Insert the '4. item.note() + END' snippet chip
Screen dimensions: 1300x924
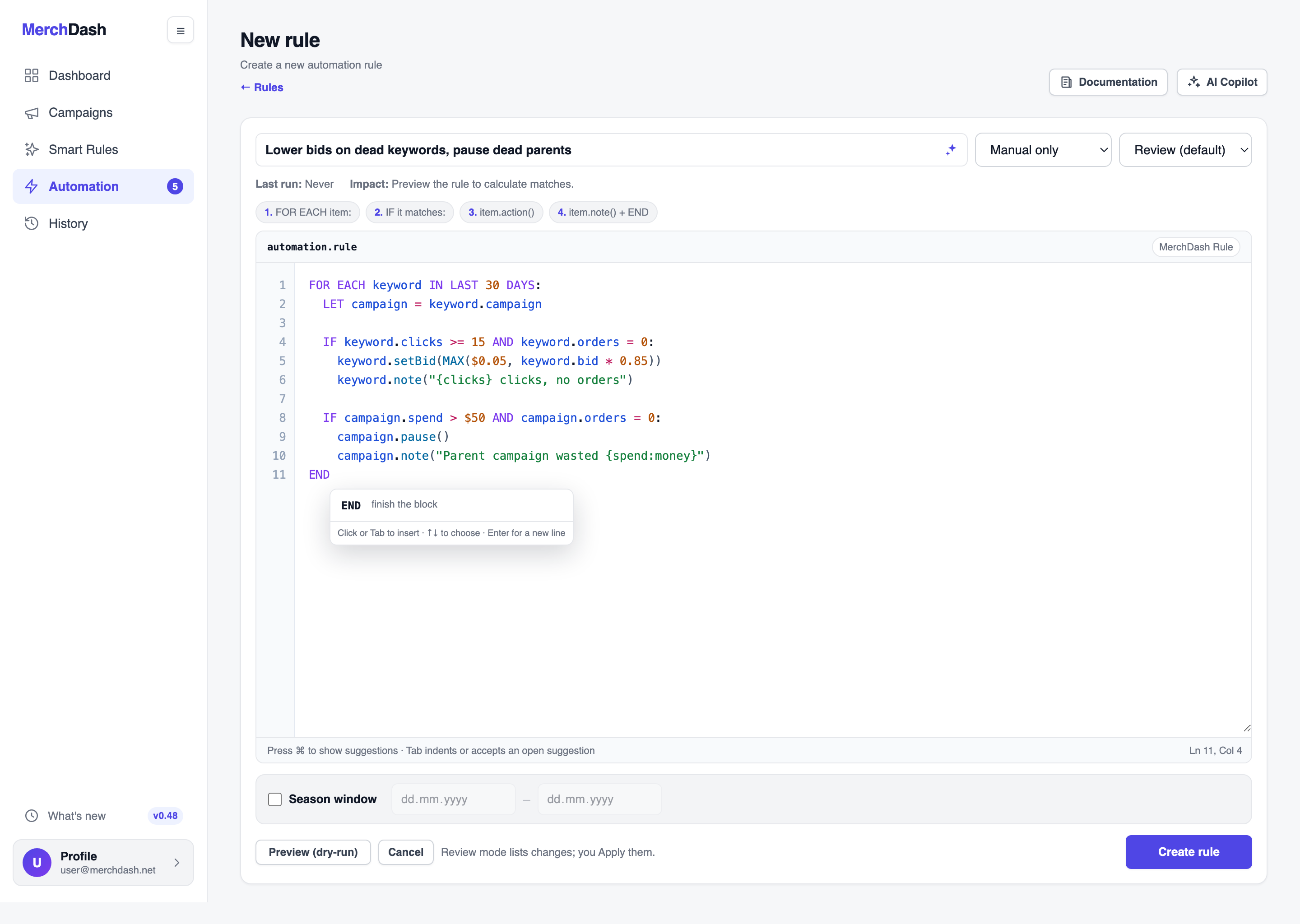603,212
